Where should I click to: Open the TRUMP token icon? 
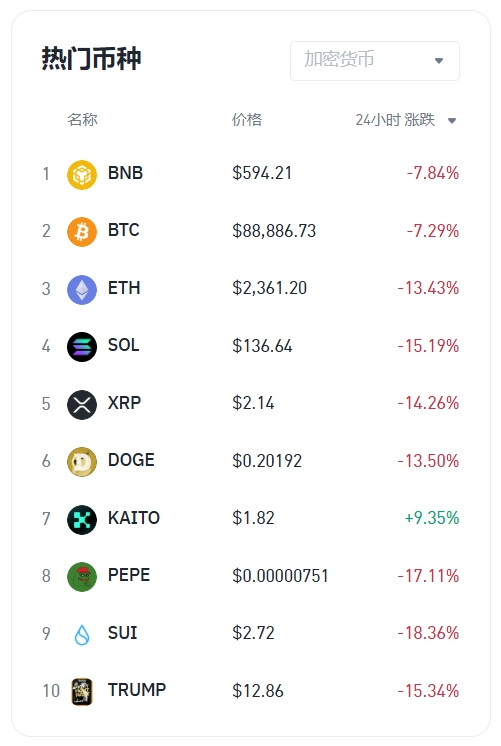coord(82,692)
